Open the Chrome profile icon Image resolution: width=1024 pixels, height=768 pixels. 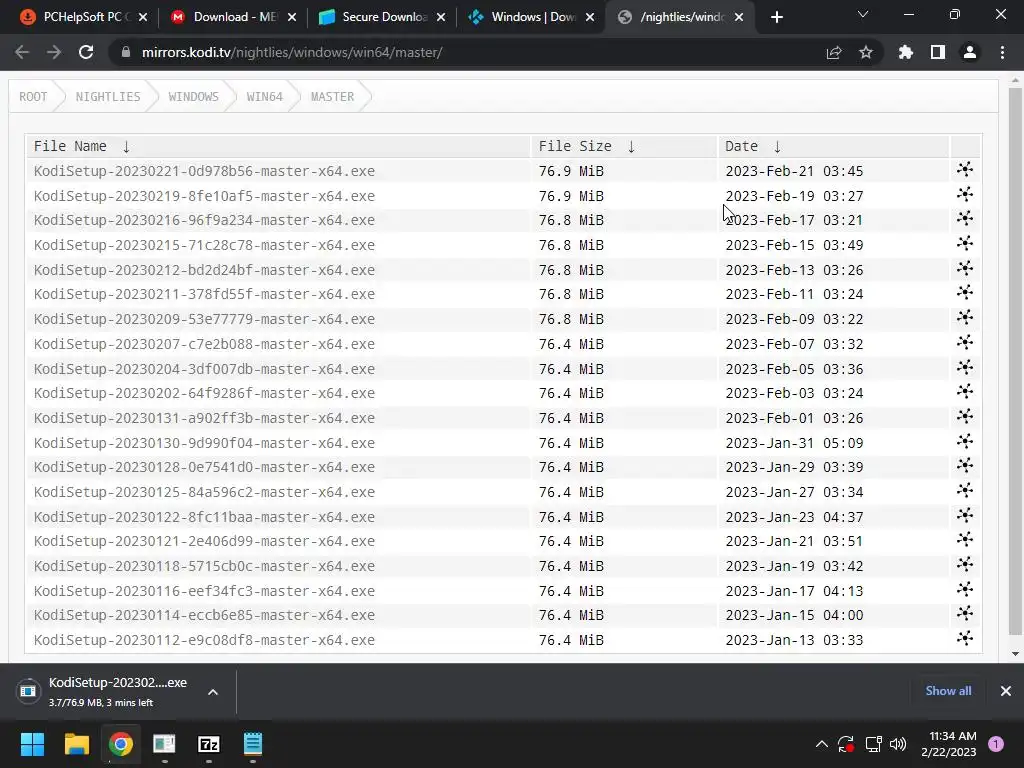click(x=970, y=52)
